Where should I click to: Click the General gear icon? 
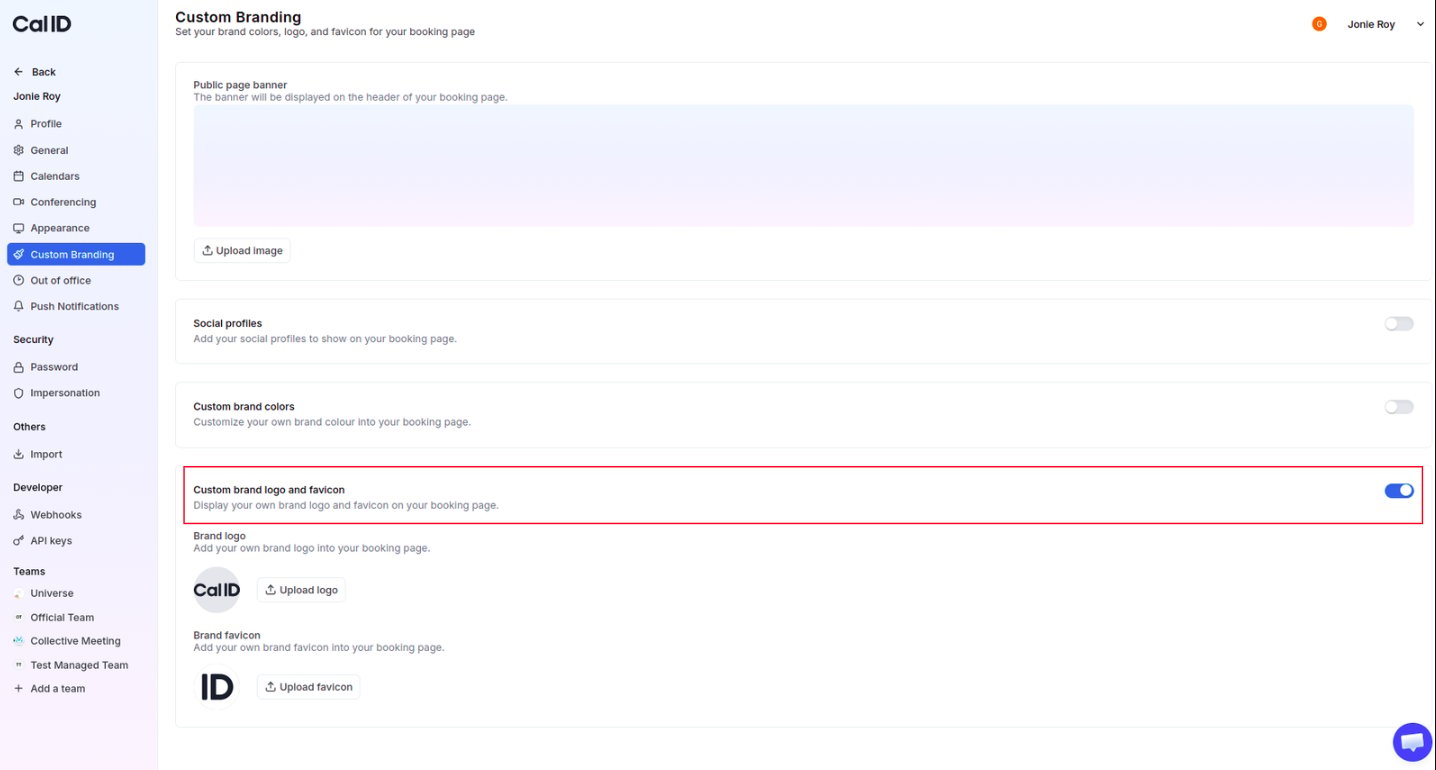point(18,150)
